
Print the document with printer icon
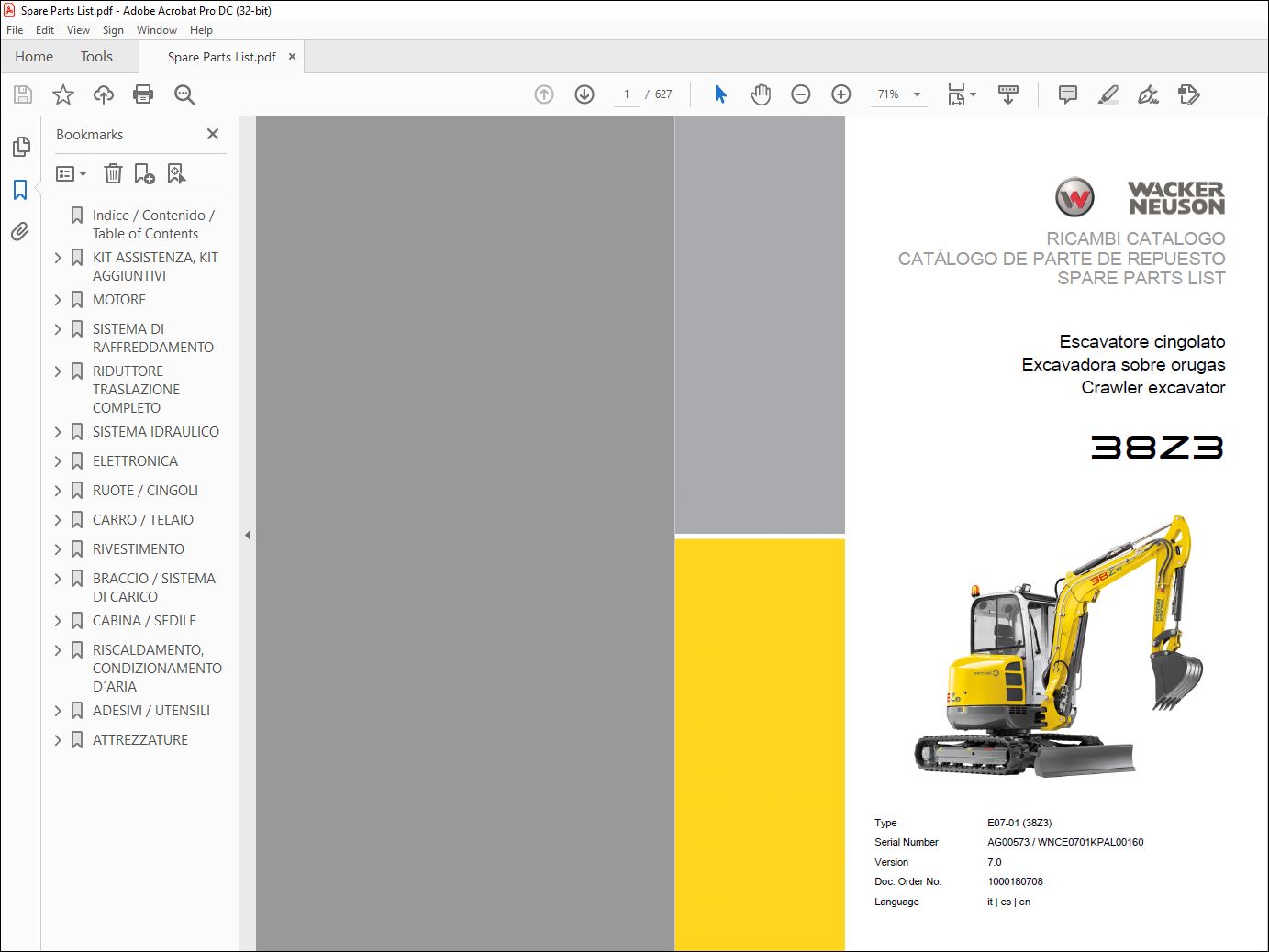[143, 94]
